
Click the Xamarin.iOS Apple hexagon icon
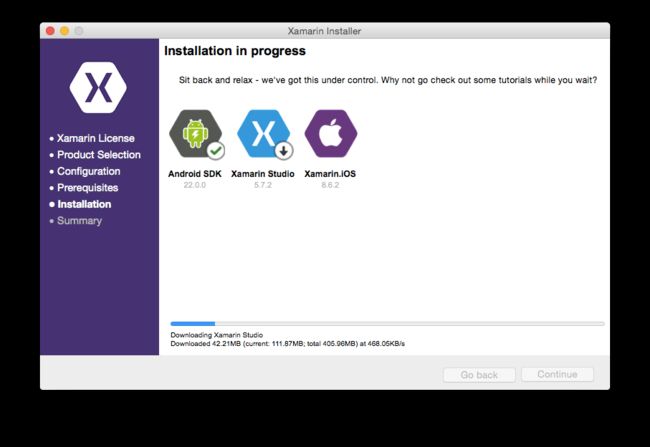click(x=331, y=134)
